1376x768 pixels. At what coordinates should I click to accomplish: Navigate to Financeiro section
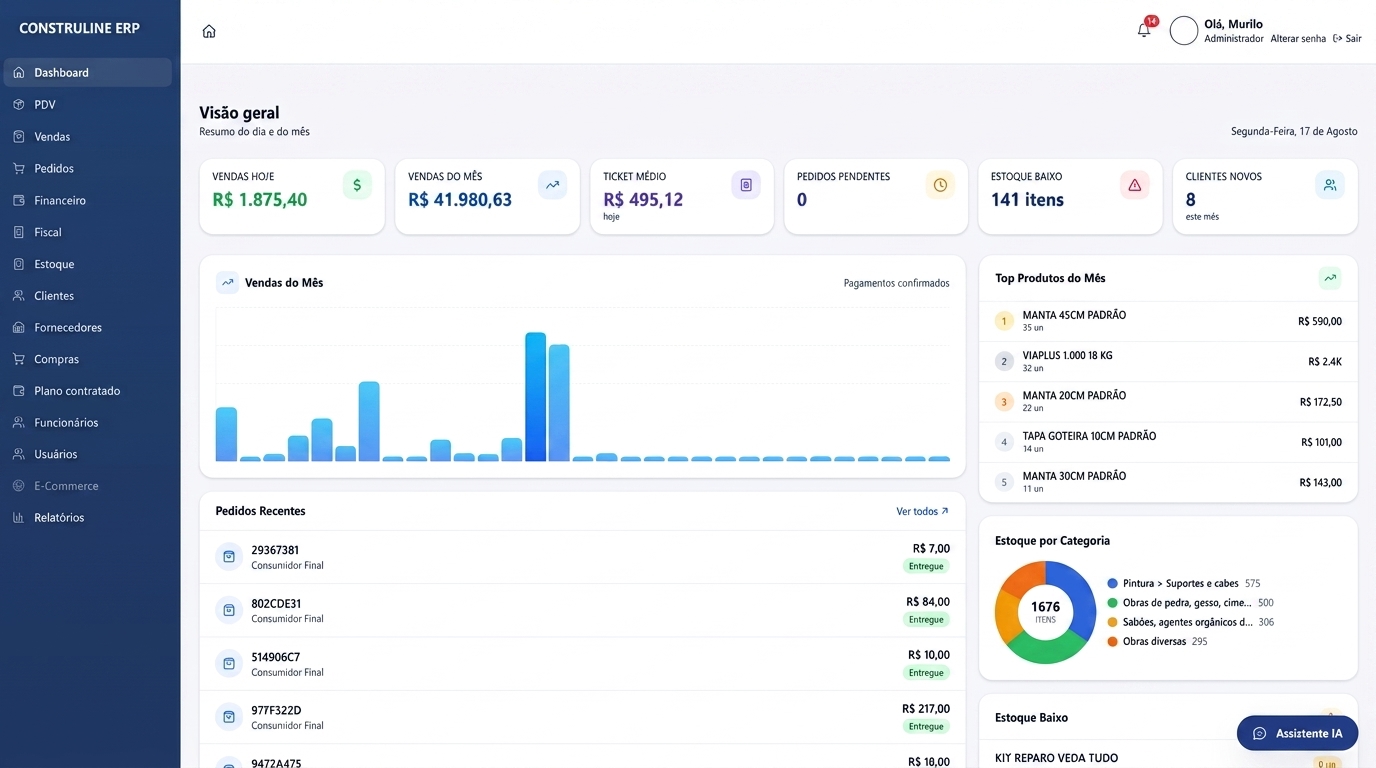pyautogui.click(x=88, y=200)
